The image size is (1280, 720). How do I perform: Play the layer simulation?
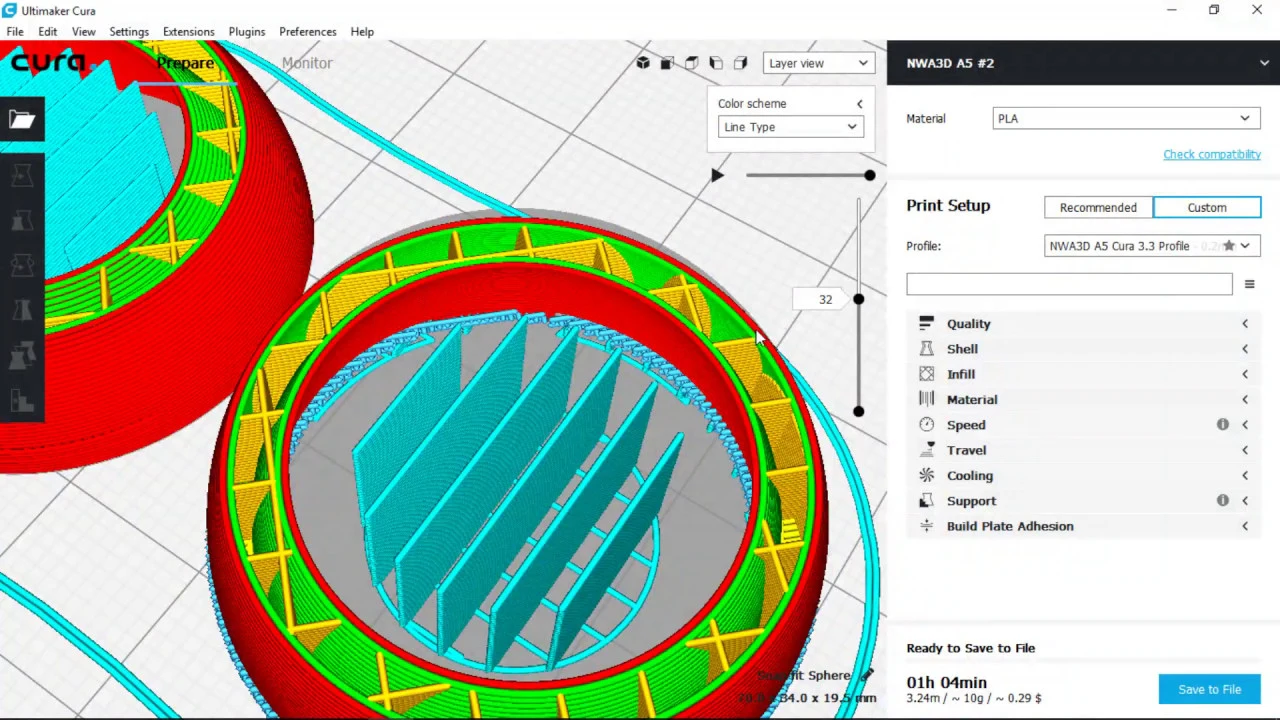point(717,175)
